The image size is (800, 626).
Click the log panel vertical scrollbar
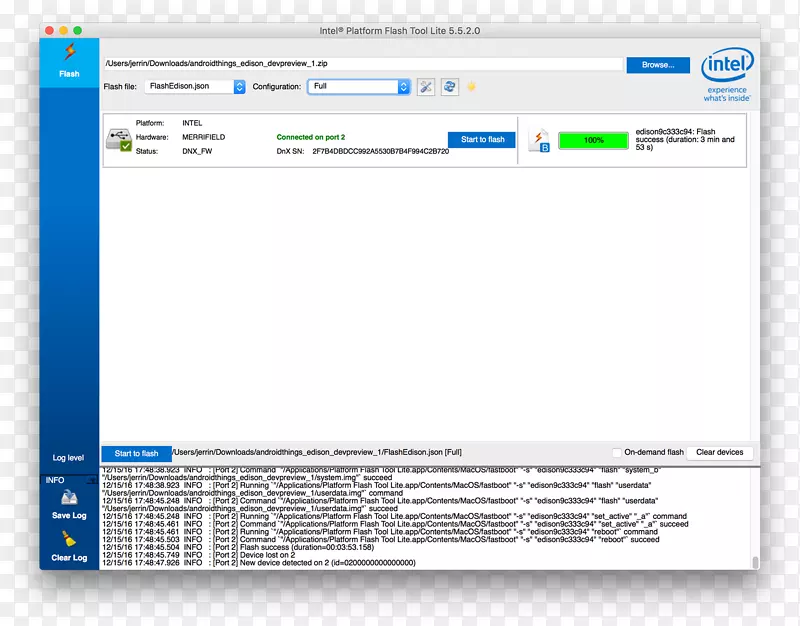pos(755,518)
